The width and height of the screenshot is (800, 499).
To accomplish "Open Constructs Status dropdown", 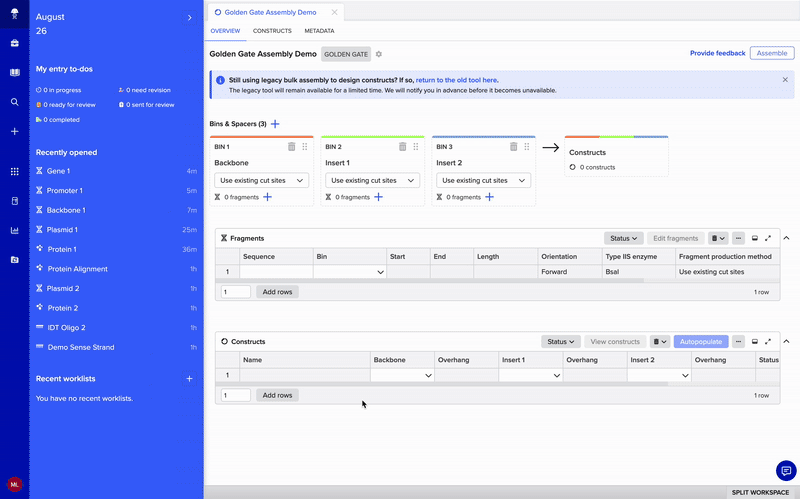I will tap(561, 342).
